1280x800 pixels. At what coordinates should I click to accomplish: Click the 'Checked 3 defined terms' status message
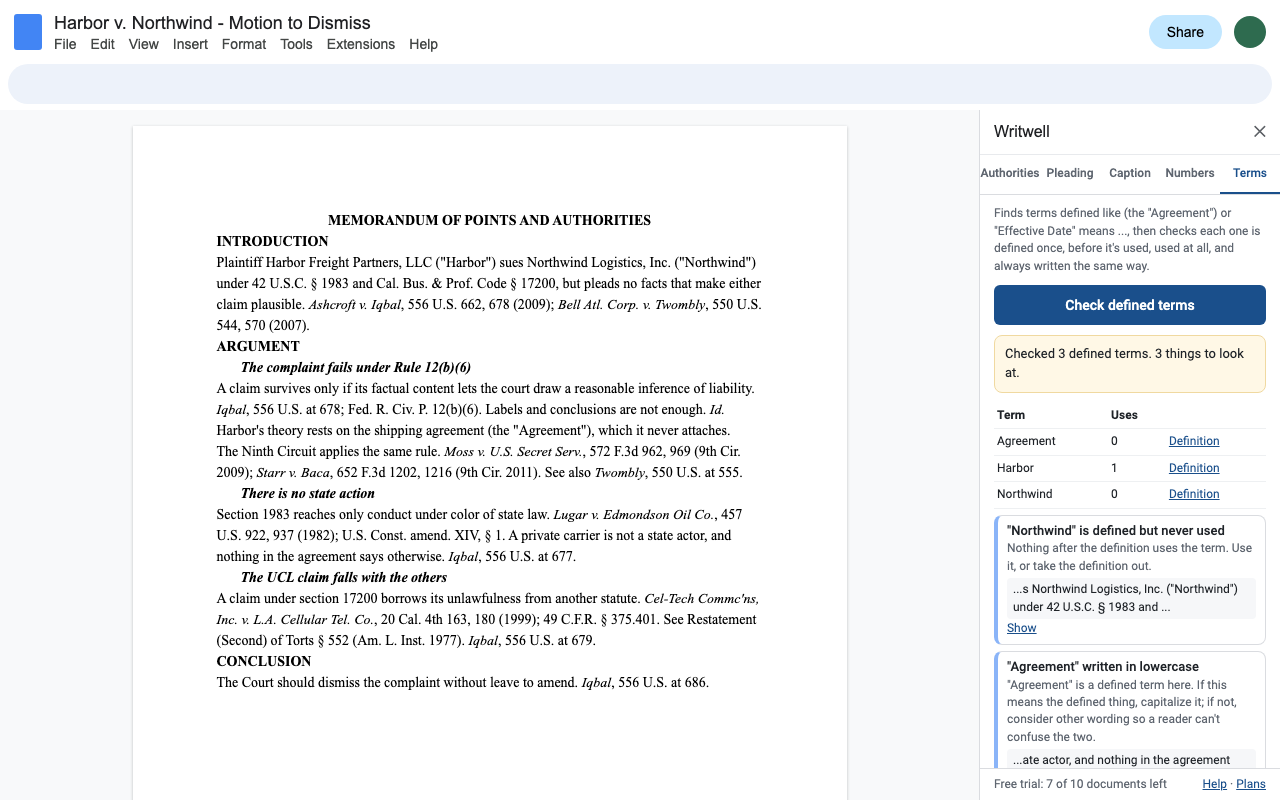1130,363
